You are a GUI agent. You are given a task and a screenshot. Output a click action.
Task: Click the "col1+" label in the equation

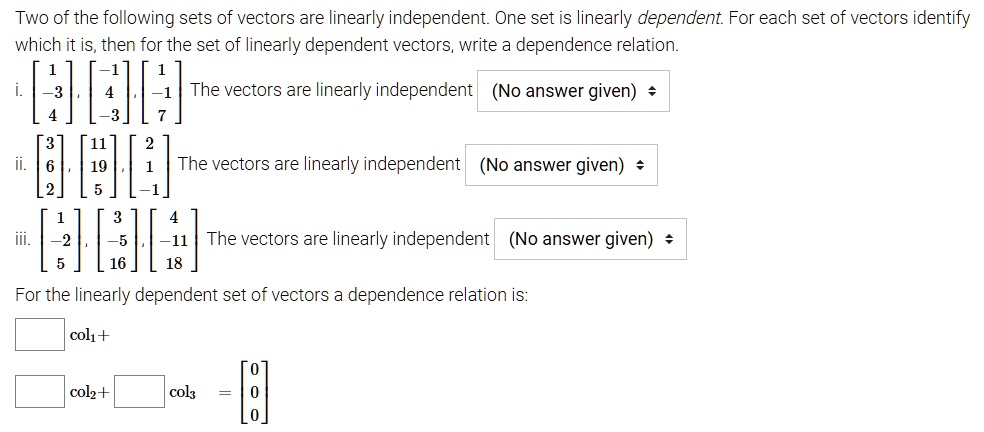tap(90, 336)
